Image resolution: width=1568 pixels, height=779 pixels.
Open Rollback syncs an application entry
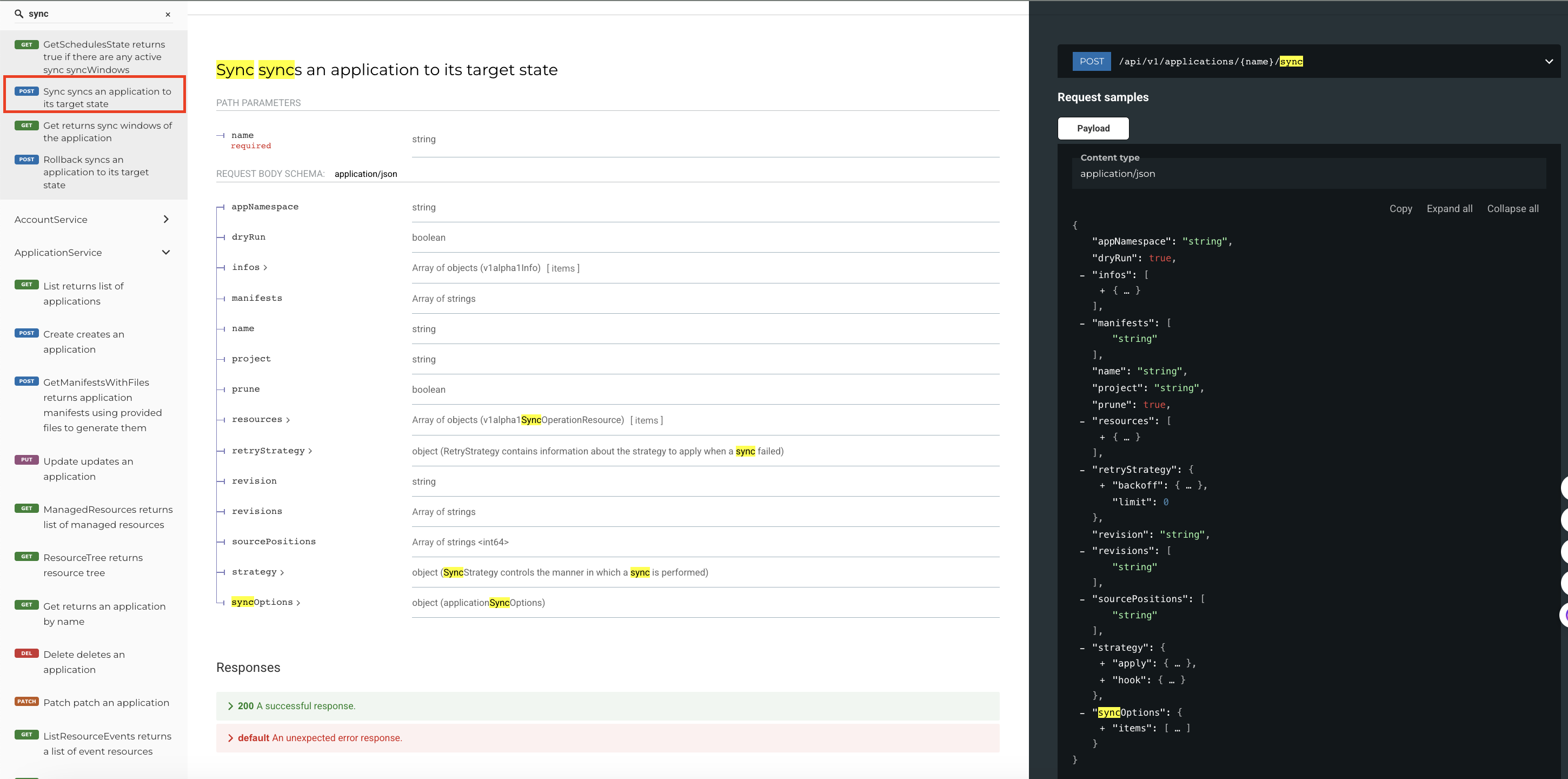[x=96, y=173]
